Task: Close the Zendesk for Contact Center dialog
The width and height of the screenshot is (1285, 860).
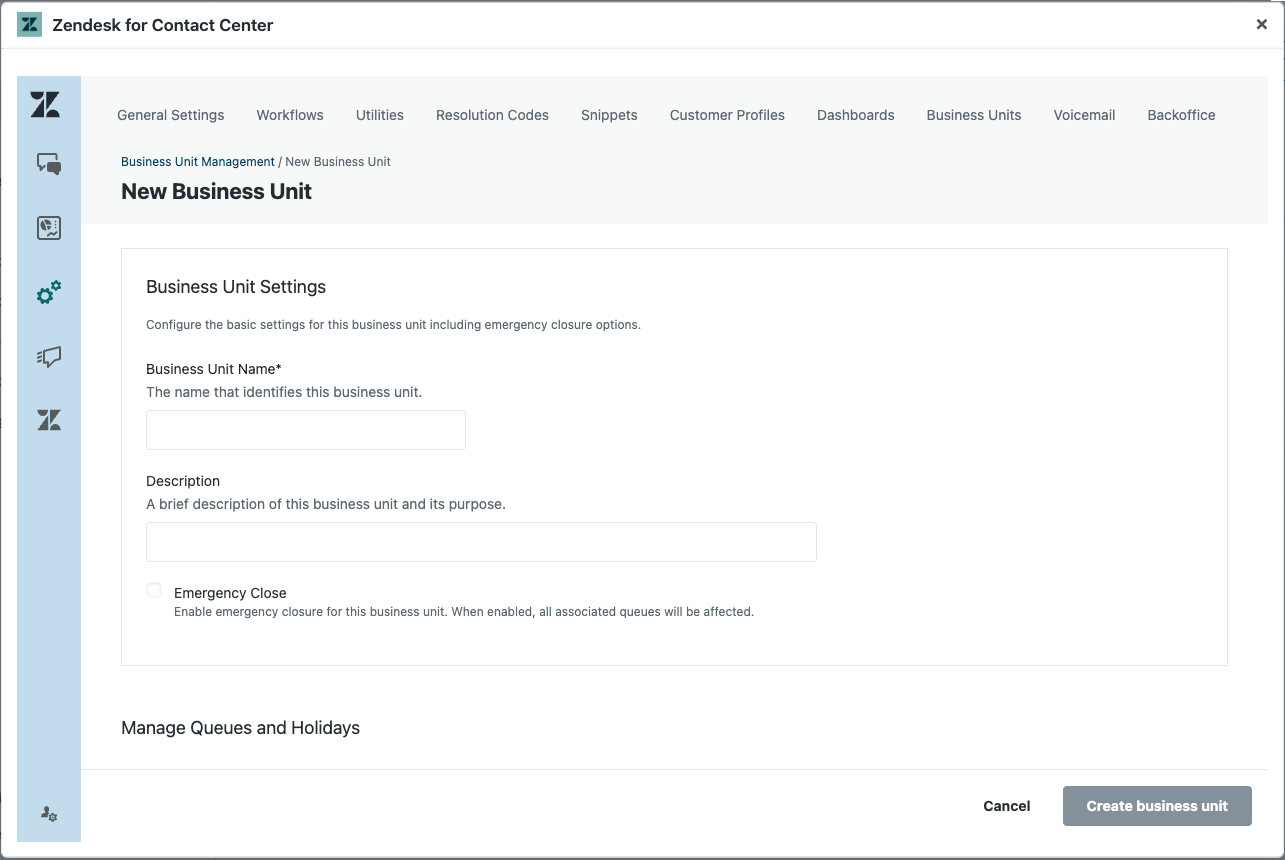Action: point(1261,25)
